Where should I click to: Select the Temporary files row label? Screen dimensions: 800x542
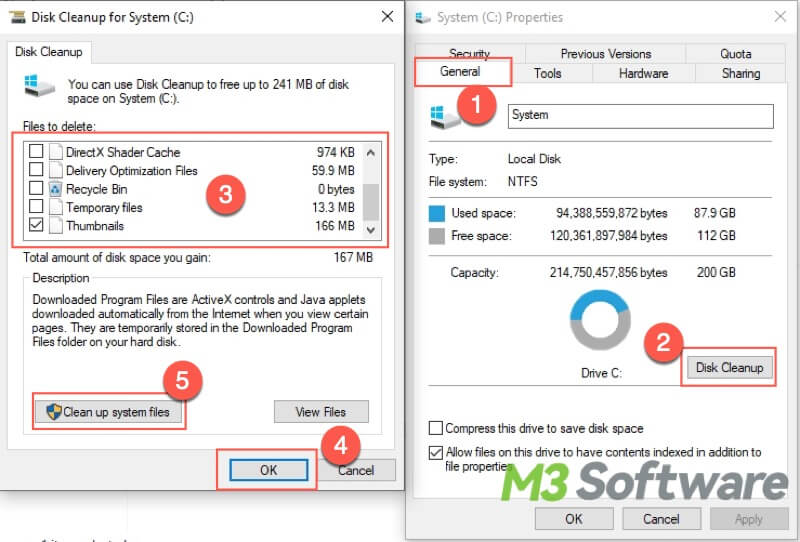coord(104,207)
